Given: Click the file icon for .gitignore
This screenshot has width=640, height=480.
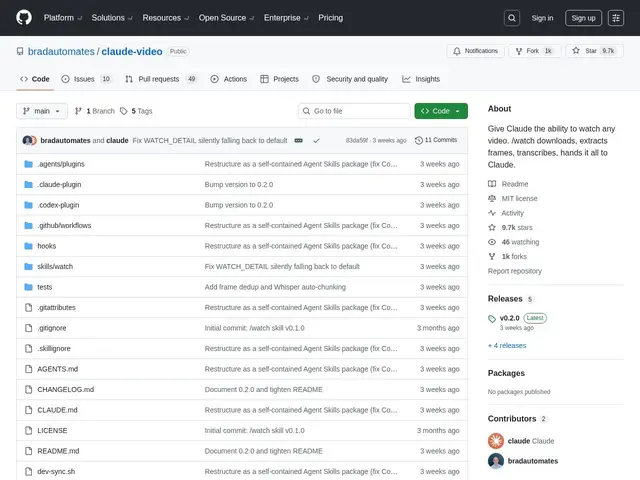Looking at the screenshot, I should 29,328.
